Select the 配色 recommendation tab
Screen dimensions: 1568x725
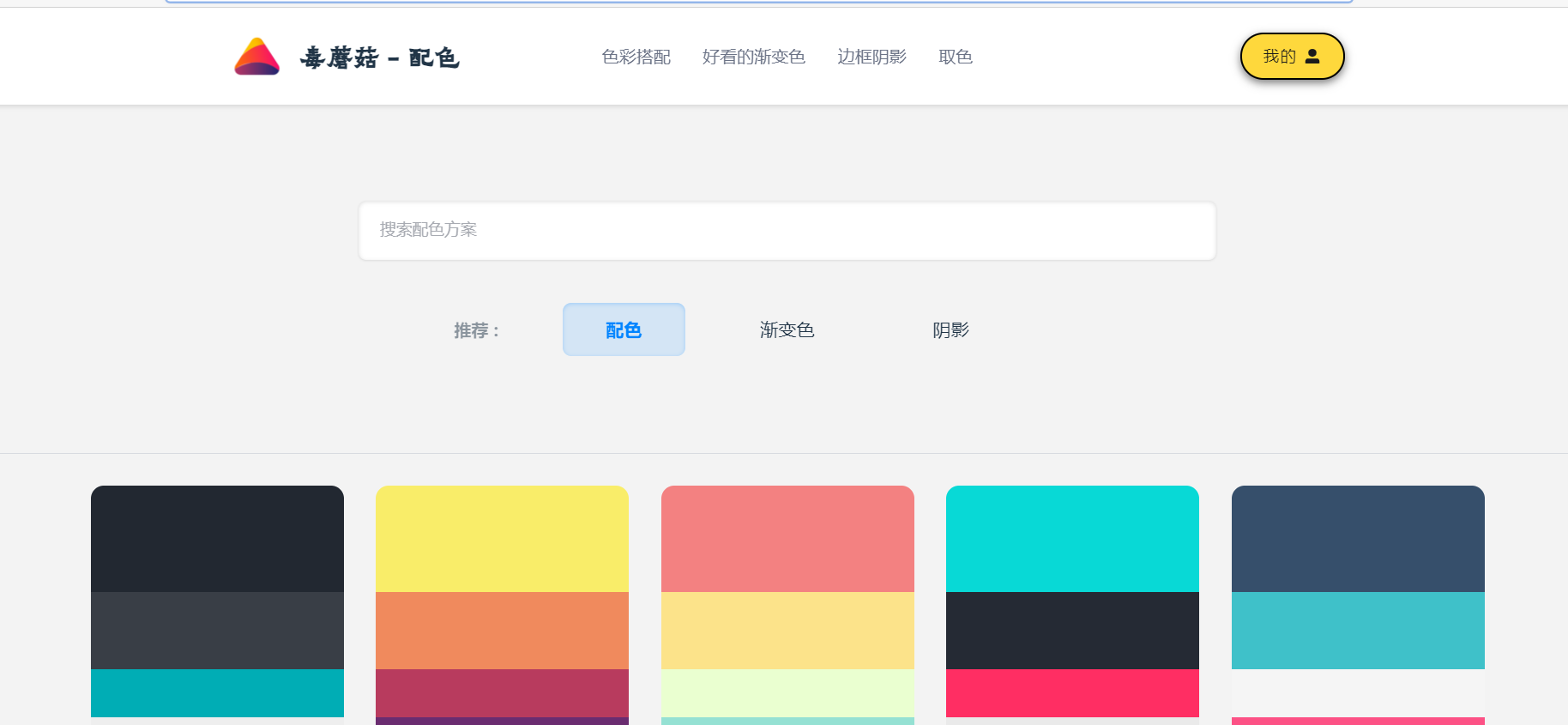[x=624, y=329]
